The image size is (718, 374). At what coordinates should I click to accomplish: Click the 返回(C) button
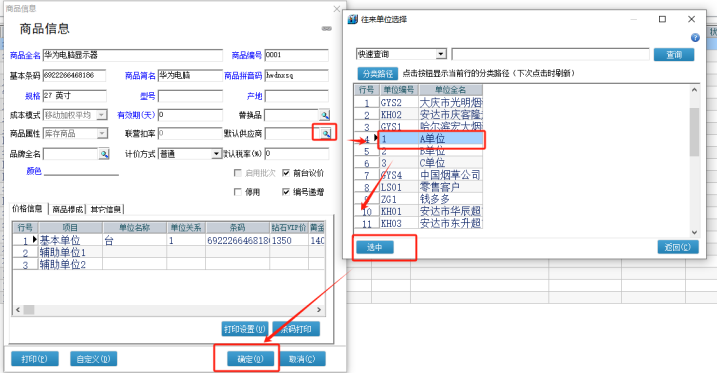(x=678, y=247)
